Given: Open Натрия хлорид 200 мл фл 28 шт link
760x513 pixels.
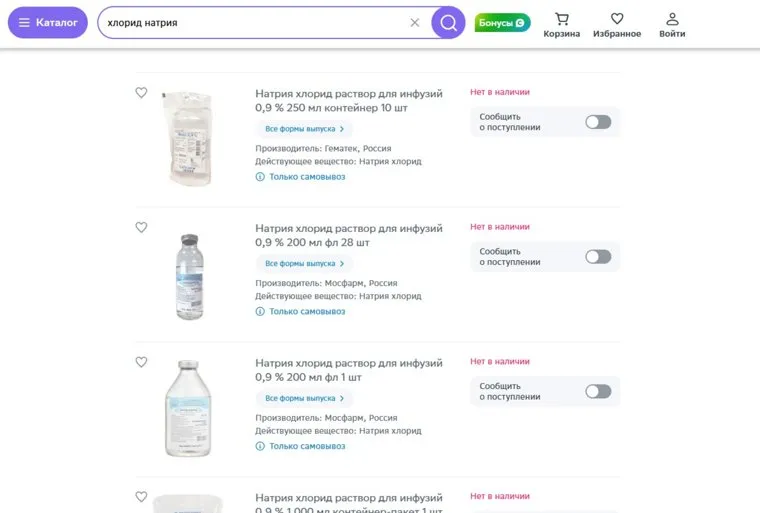Looking at the screenshot, I should (x=348, y=235).
